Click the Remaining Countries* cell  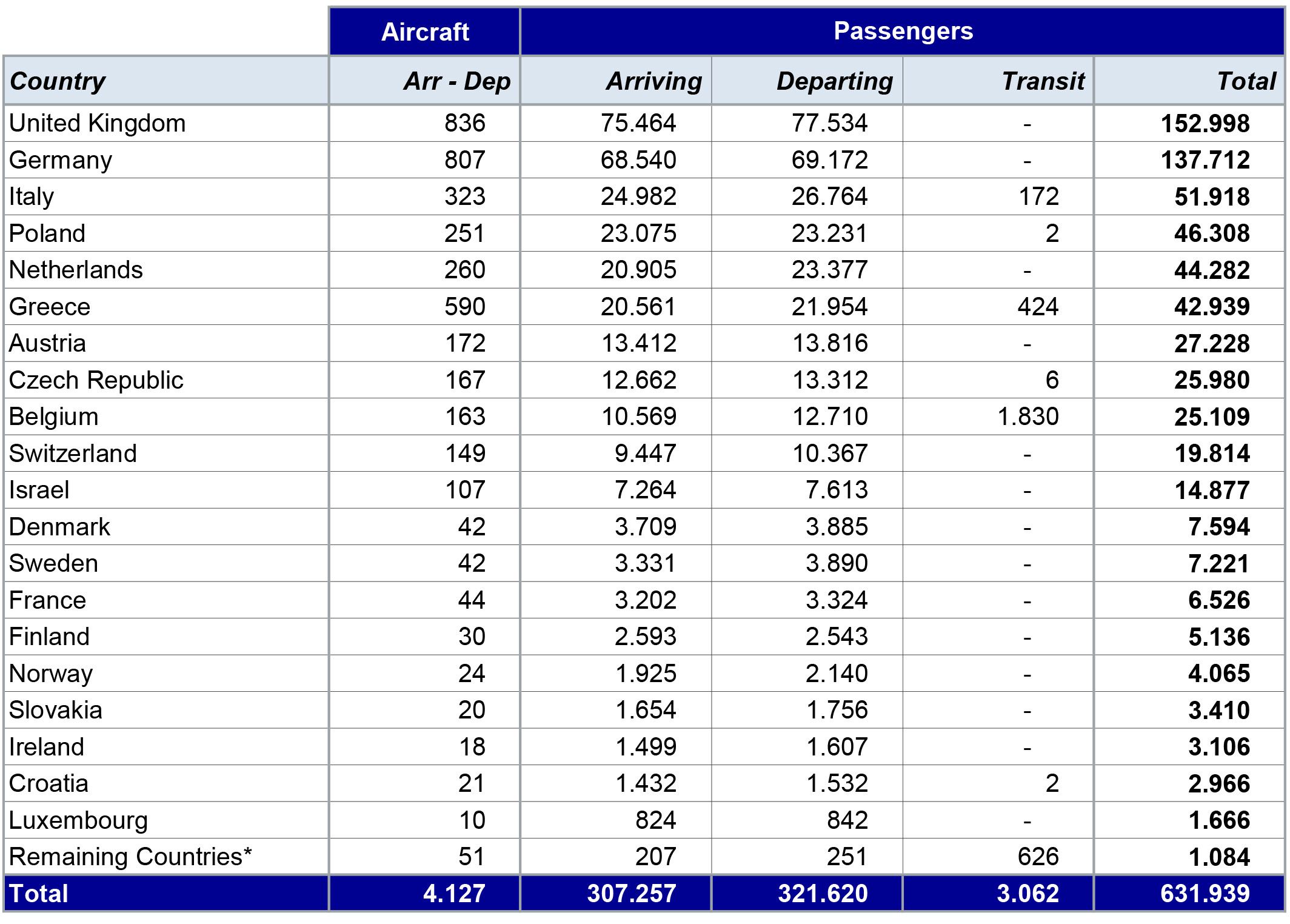tap(166, 857)
